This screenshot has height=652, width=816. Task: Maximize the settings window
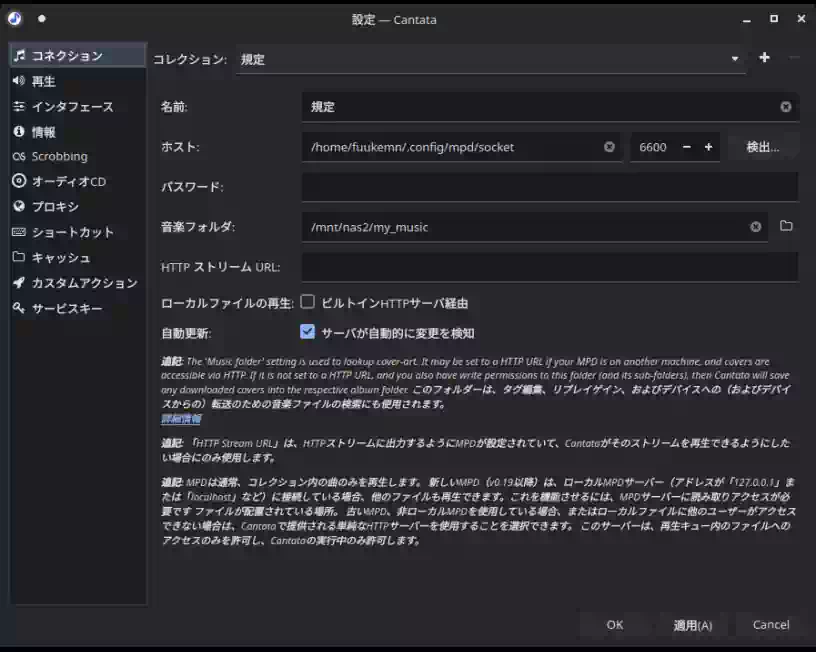[774, 19]
